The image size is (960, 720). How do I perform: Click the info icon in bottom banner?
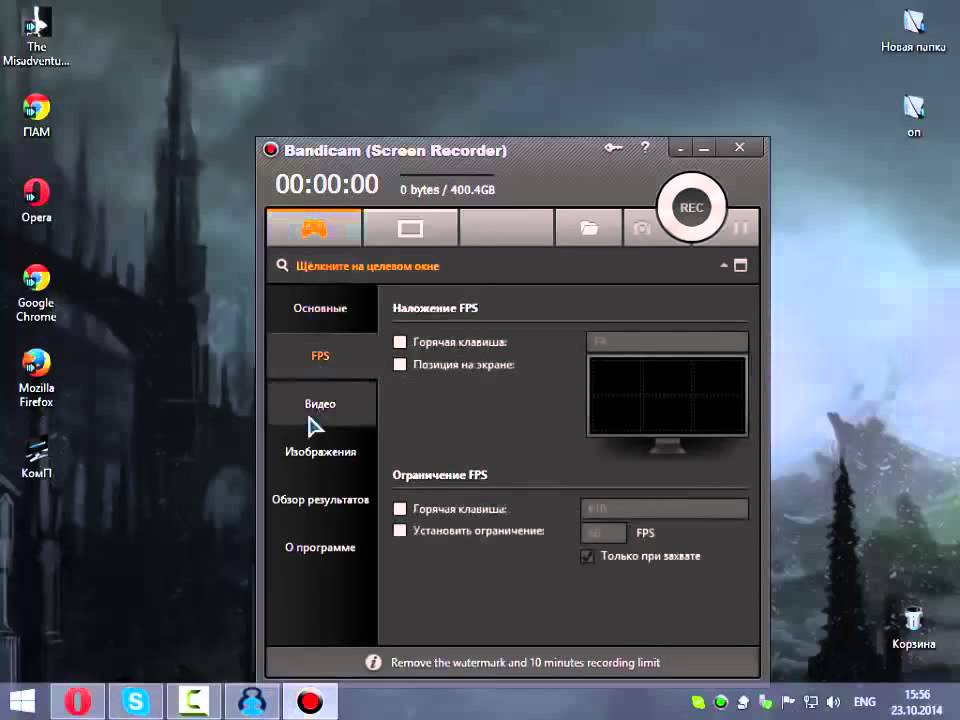(373, 662)
